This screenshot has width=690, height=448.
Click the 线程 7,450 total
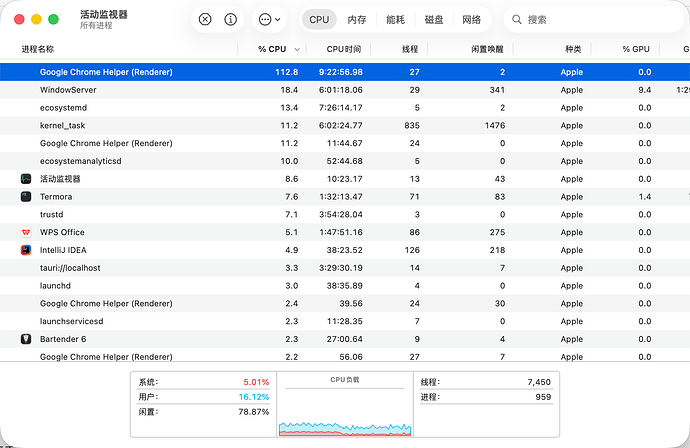pos(486,382)
